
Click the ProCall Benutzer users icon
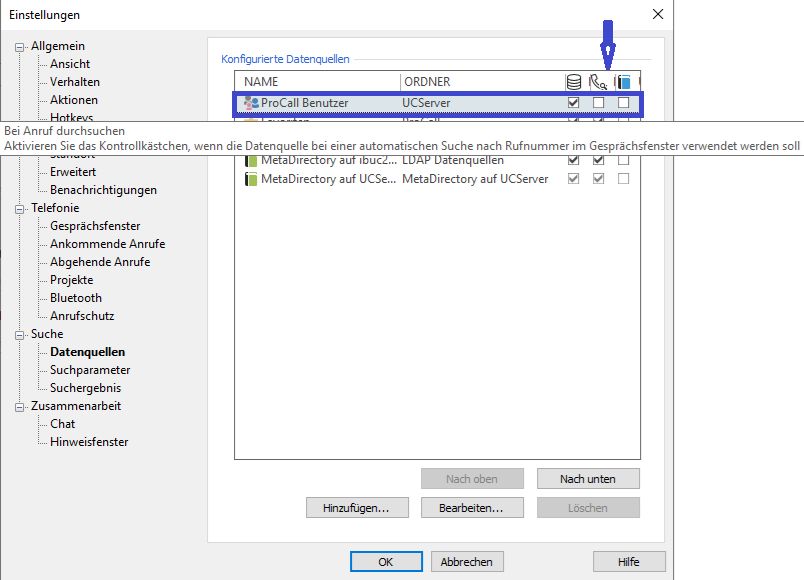point(251,103)
